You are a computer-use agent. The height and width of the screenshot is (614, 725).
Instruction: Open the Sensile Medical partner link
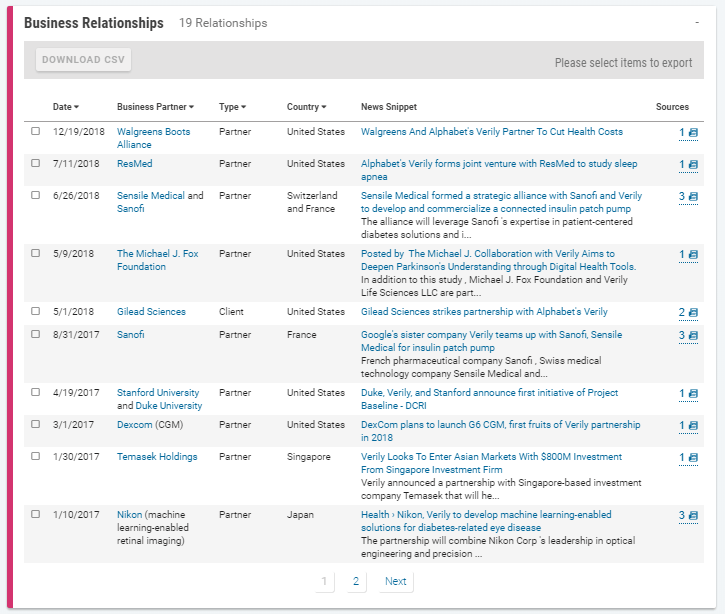(x=151, y=196)
